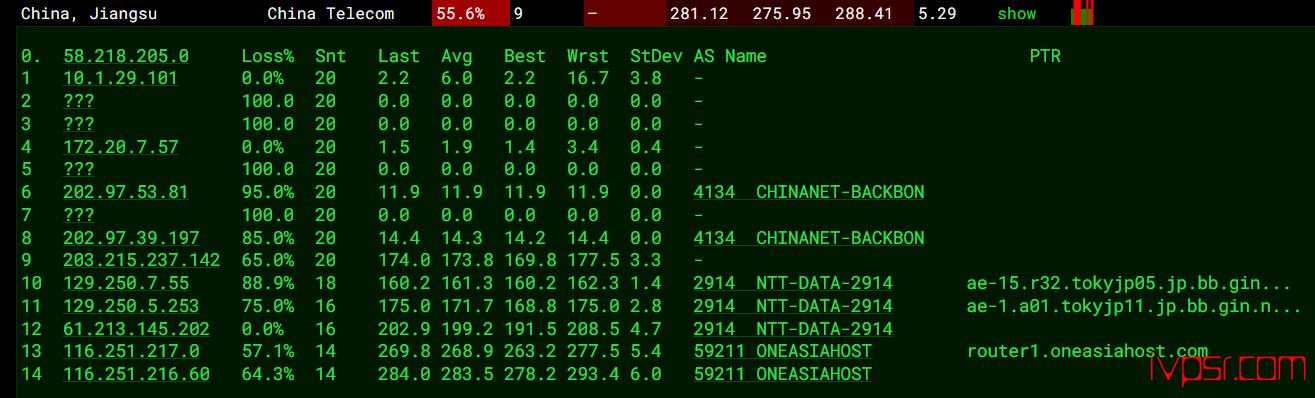Open IP link 10.1.29.101
Viewport: 1315px width, 398px height.
tap(121, 78)
